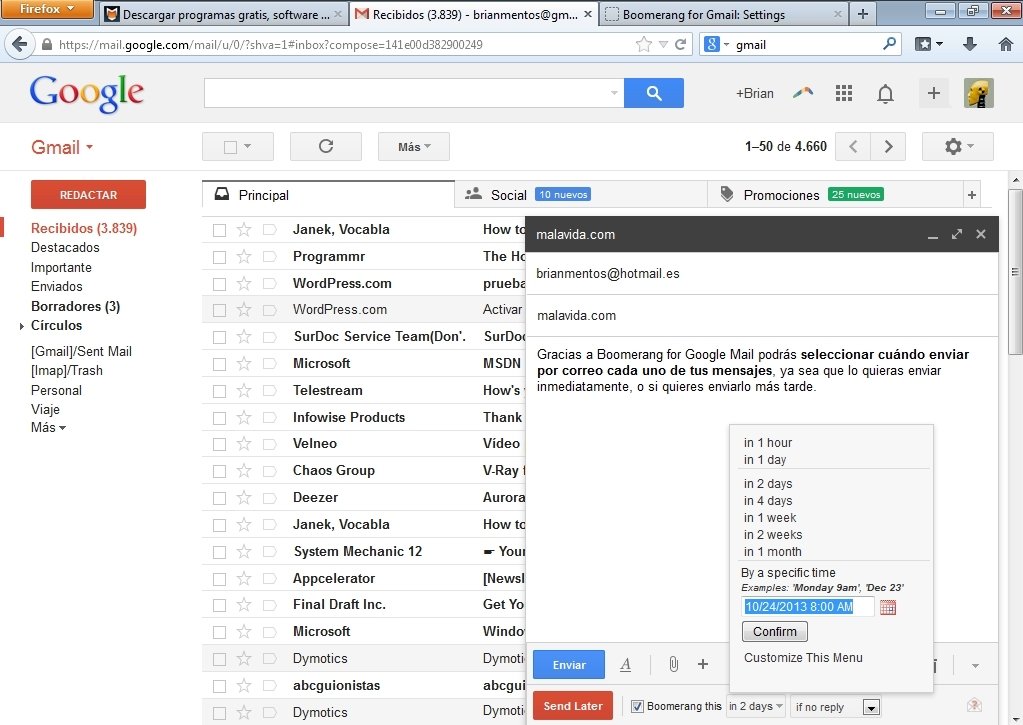Open the Google apps grid
1023x725 pixels.
[844, 93]
